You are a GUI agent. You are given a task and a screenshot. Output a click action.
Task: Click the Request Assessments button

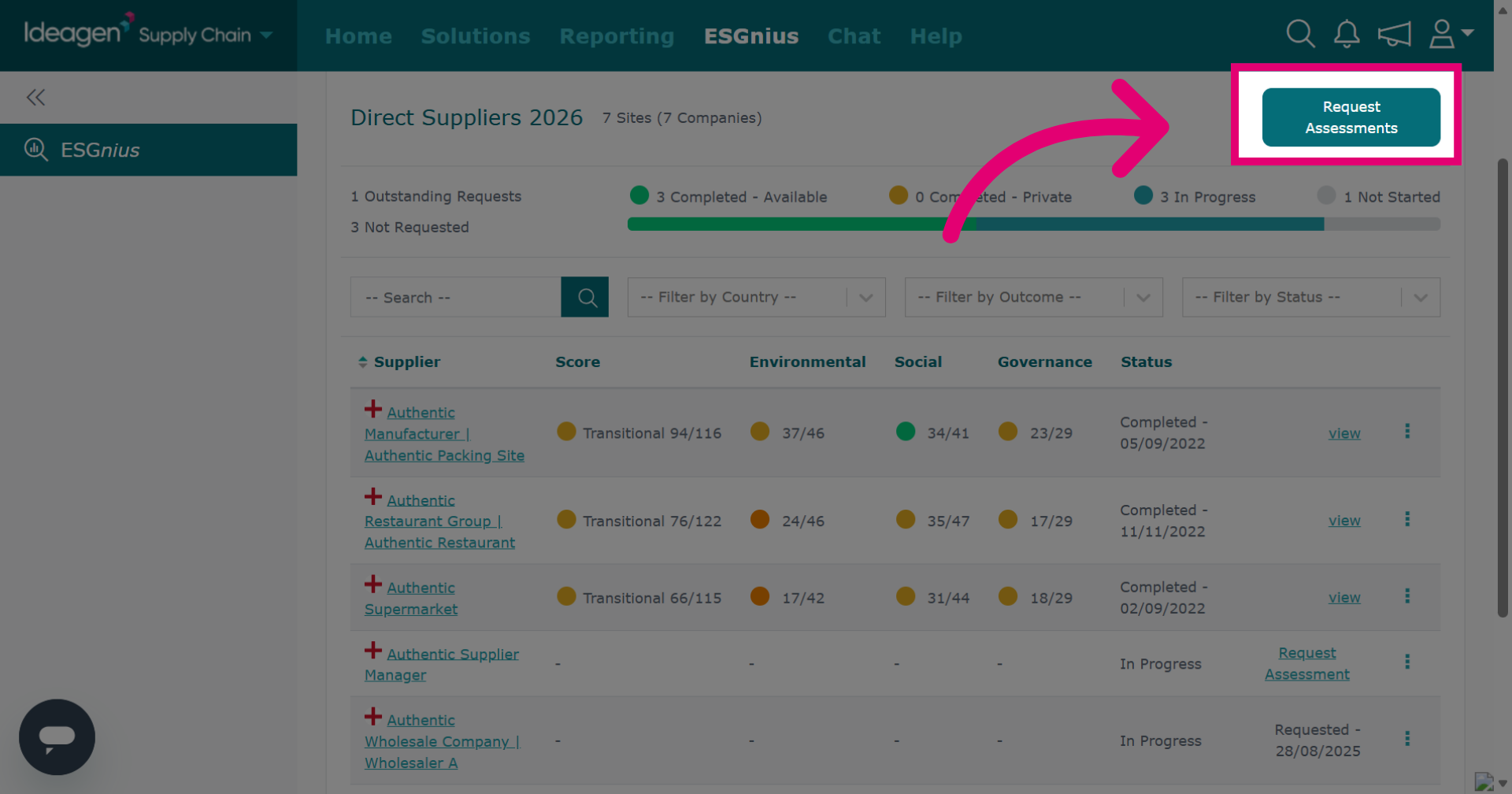(1351, 117)
